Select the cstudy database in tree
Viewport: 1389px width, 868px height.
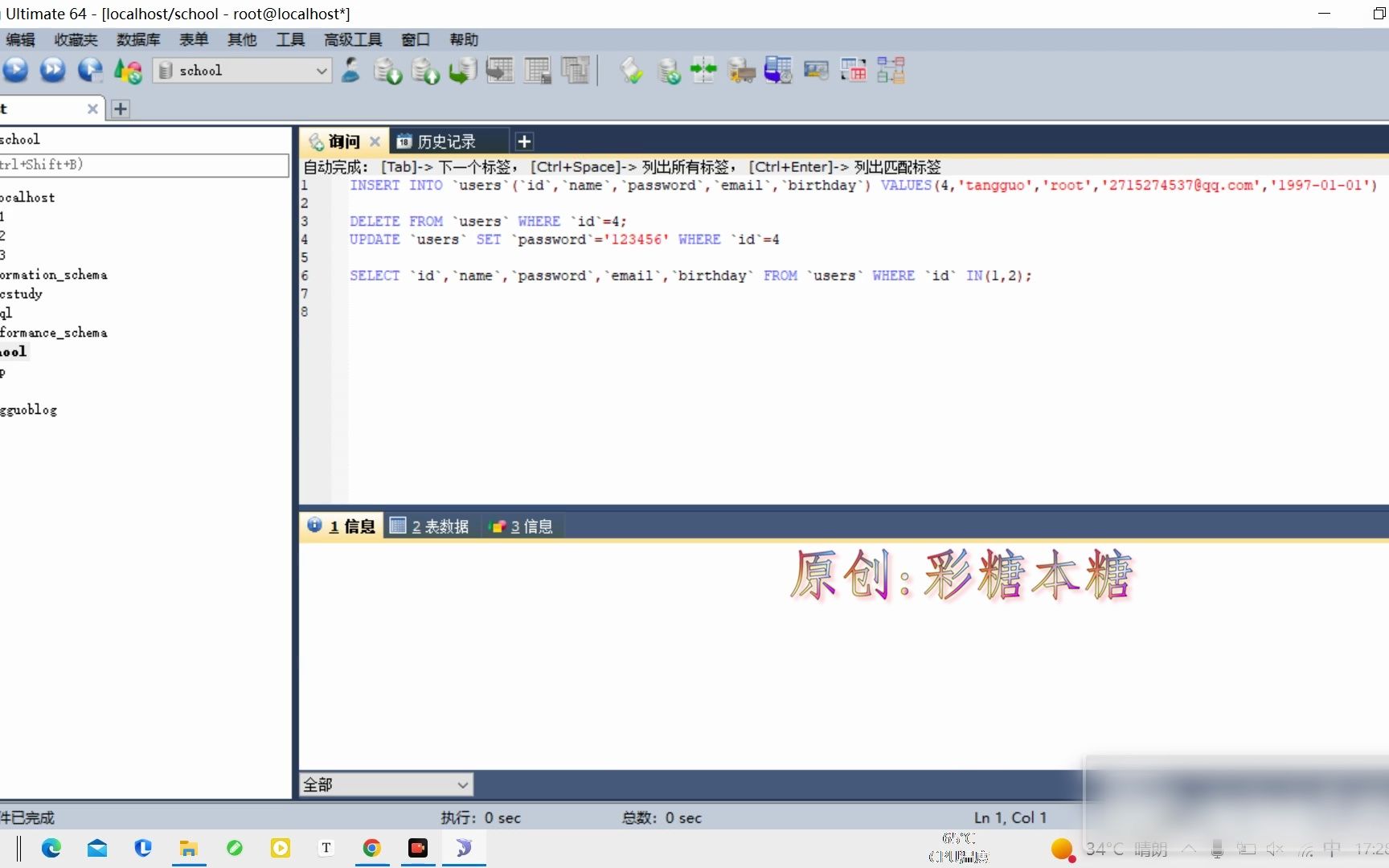pos(21,293)
